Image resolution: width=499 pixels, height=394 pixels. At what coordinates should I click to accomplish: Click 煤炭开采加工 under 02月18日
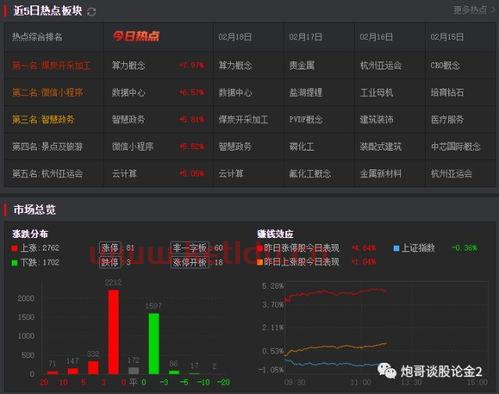click(243, 119)
